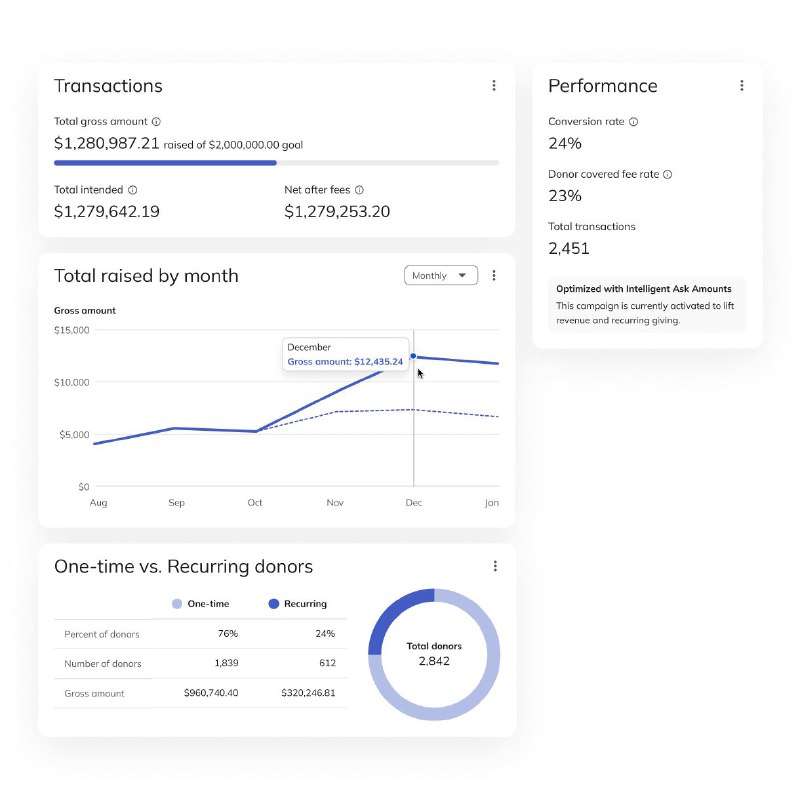Click info icon beside Total intended

[x=133, y=189]
